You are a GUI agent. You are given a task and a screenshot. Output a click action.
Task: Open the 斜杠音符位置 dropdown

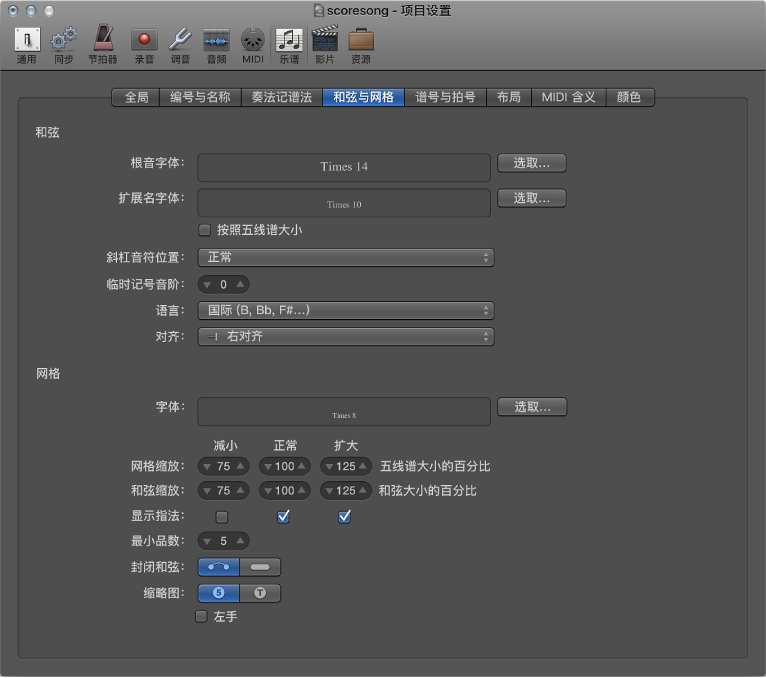pyautogui.click(x=345, y=258)
